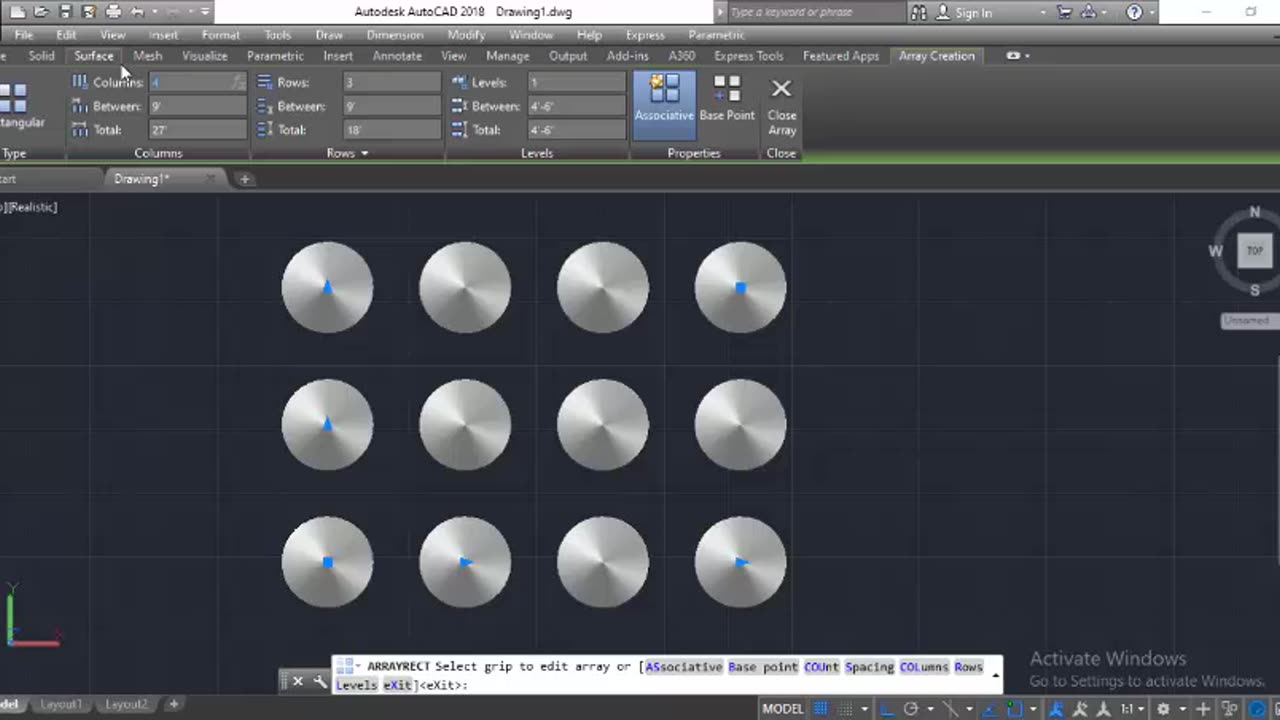The width and height of the screenshot is (1280, 720).
Task: Click the MODEL space button in status bar
Action: pyautogui.click(x=783, y=708)
